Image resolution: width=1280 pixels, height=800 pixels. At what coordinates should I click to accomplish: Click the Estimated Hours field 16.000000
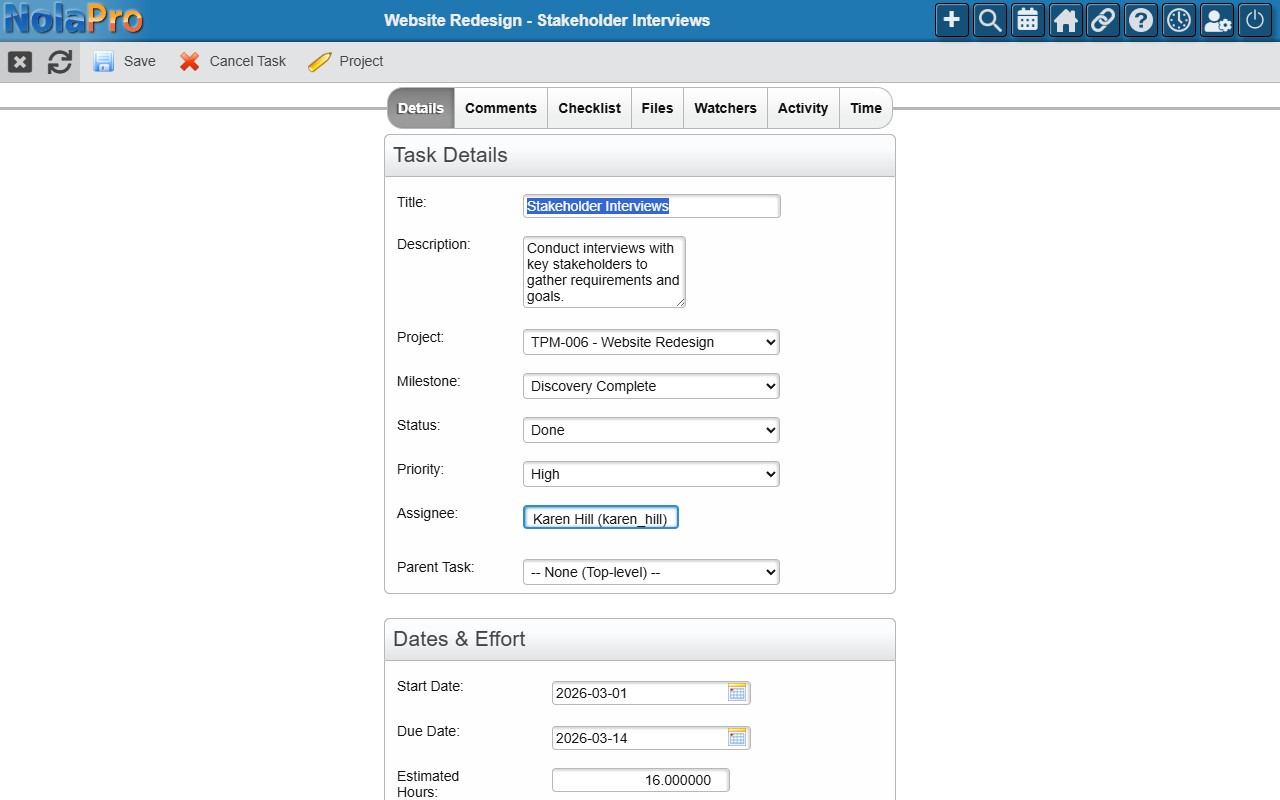coord(641,780)
